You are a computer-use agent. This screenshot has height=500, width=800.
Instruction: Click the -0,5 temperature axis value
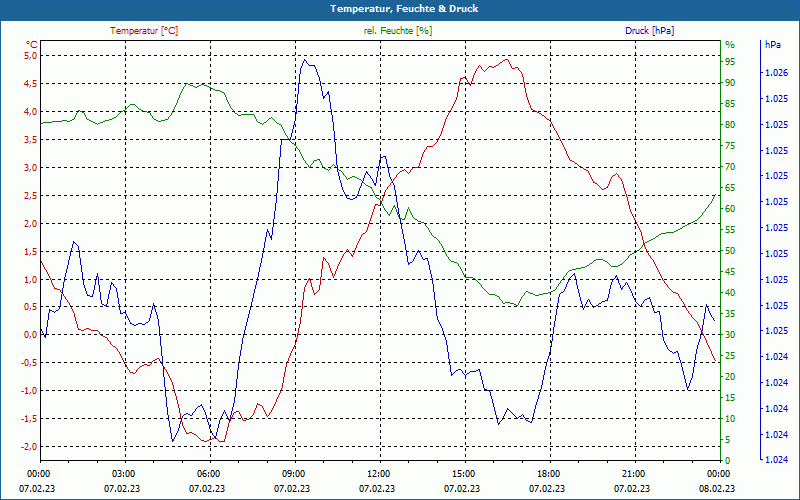coord(29,363)
